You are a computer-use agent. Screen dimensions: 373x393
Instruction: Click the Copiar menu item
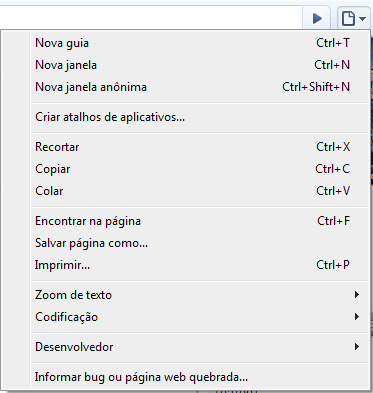click(x=200, y=169)
